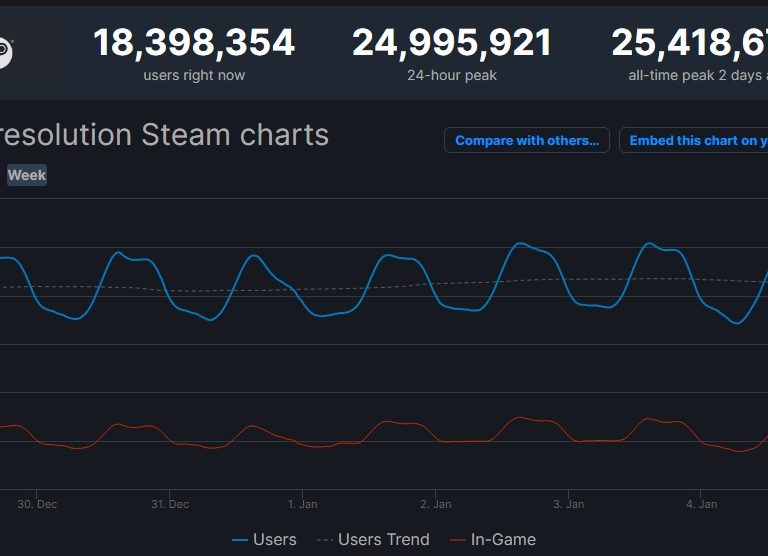Click the 2. Jan axis label
This screenshot has width=768, height=556.
435,504
